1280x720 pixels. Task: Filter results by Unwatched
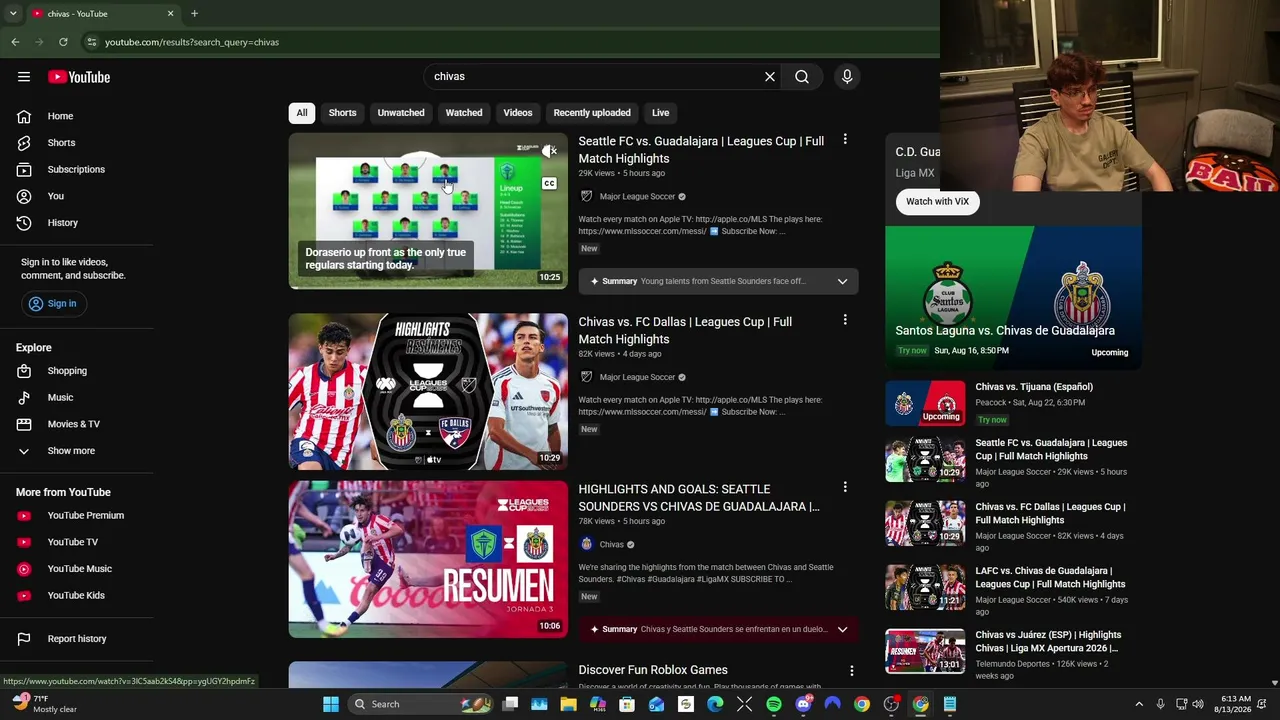[x=401, y=113]
